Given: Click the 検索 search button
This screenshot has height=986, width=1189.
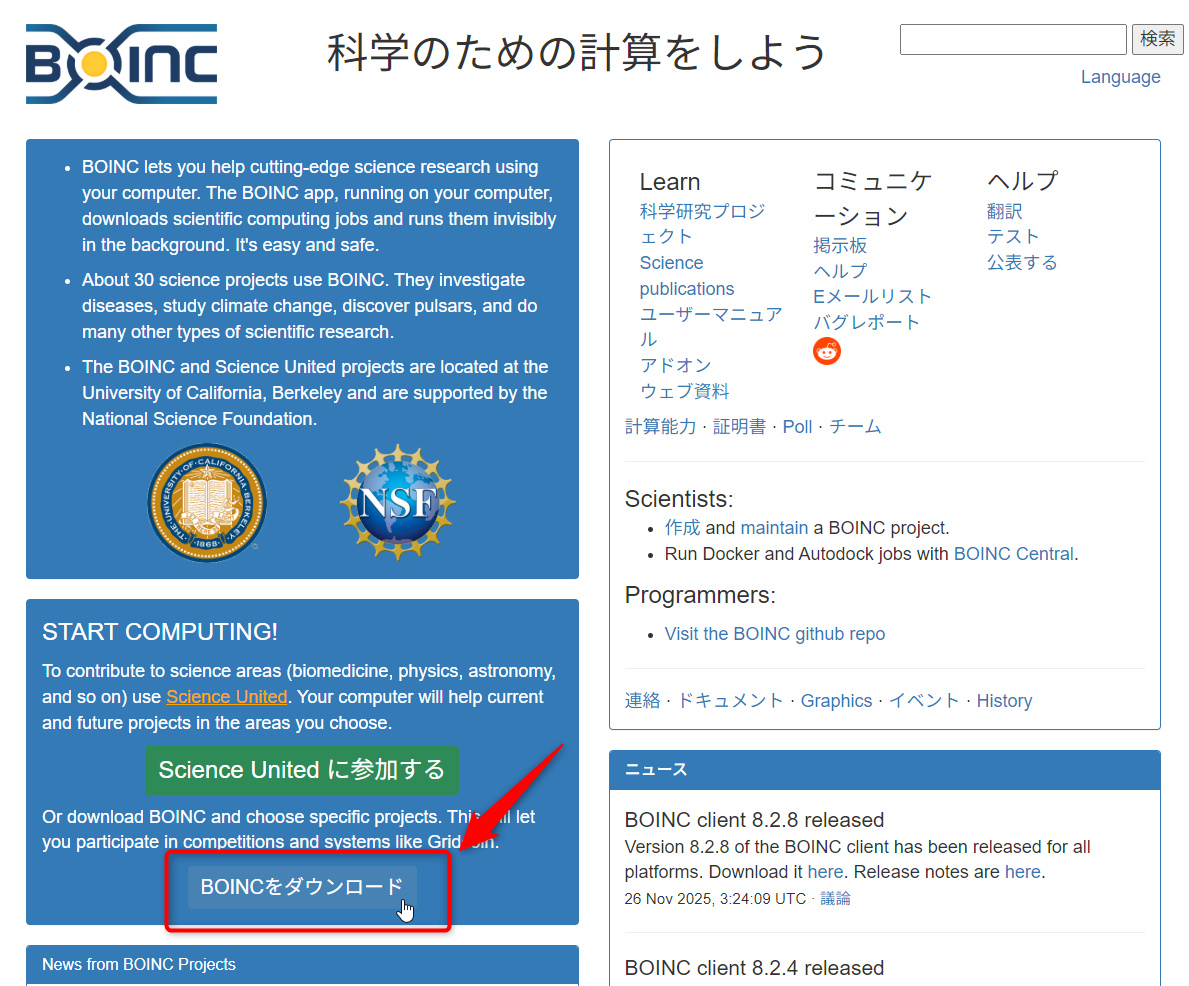Looking at the screenshot, I should 1157,38.
